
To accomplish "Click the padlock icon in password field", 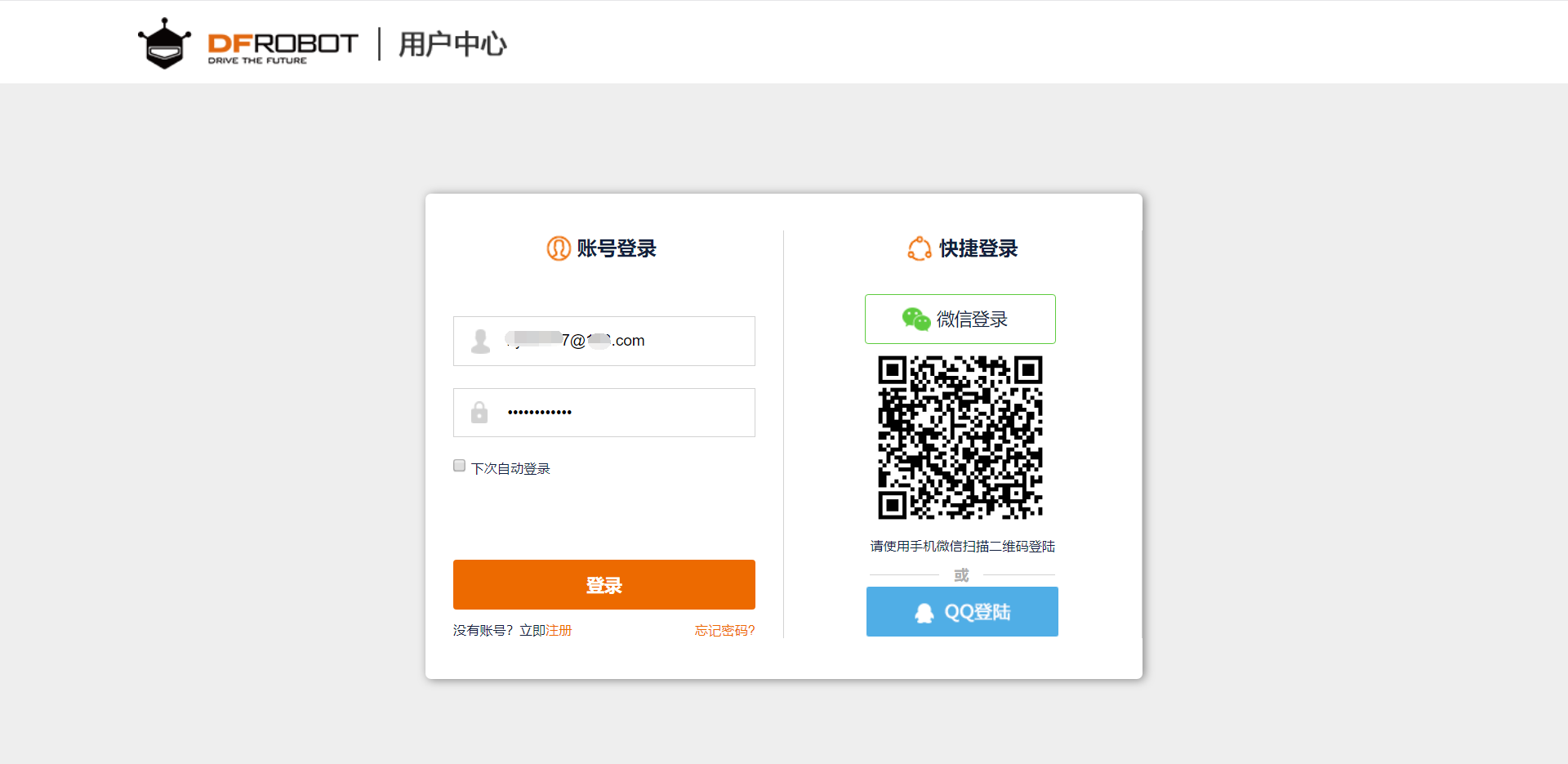I will [x=479, y=412].
